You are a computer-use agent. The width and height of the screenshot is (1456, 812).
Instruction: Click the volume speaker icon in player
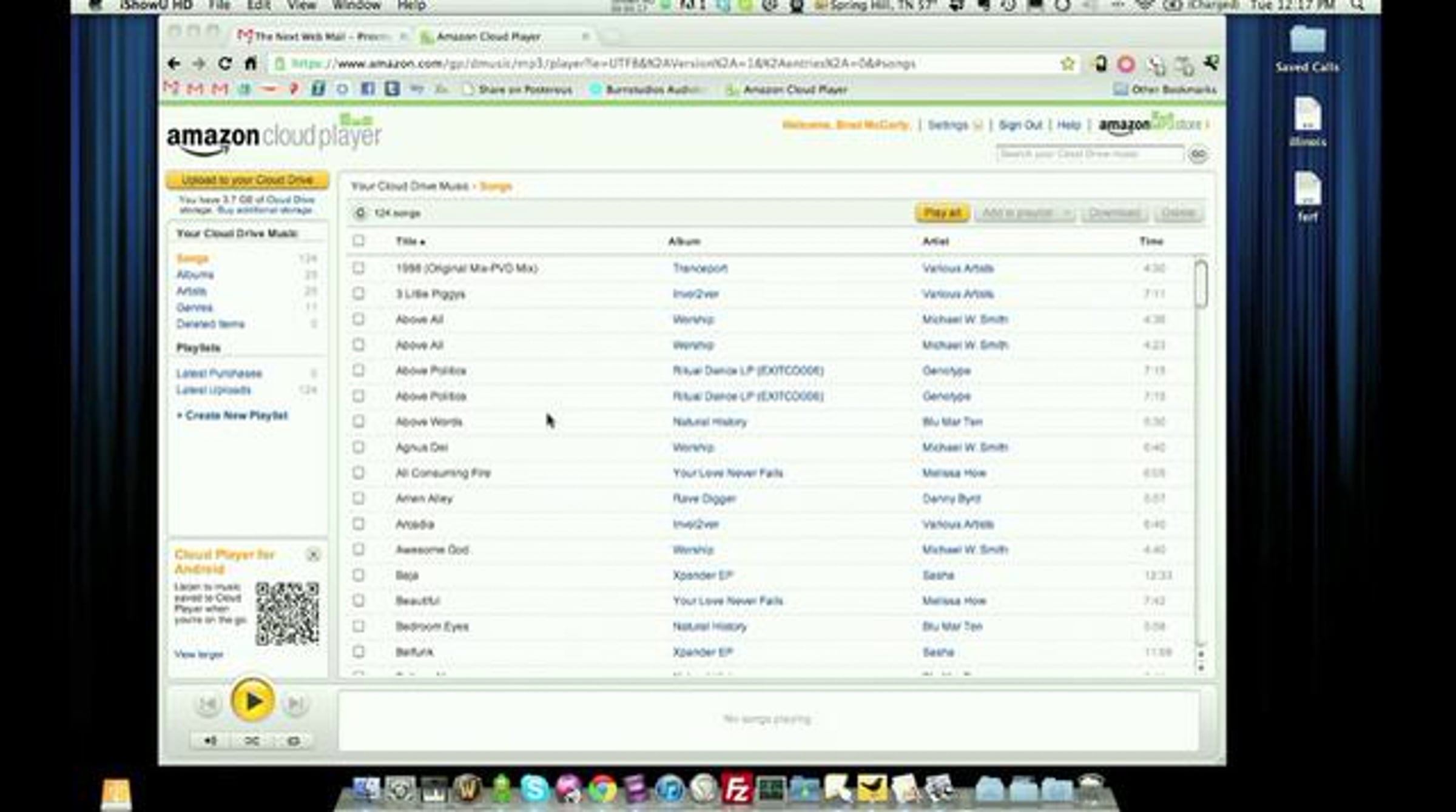coord(210,740)
